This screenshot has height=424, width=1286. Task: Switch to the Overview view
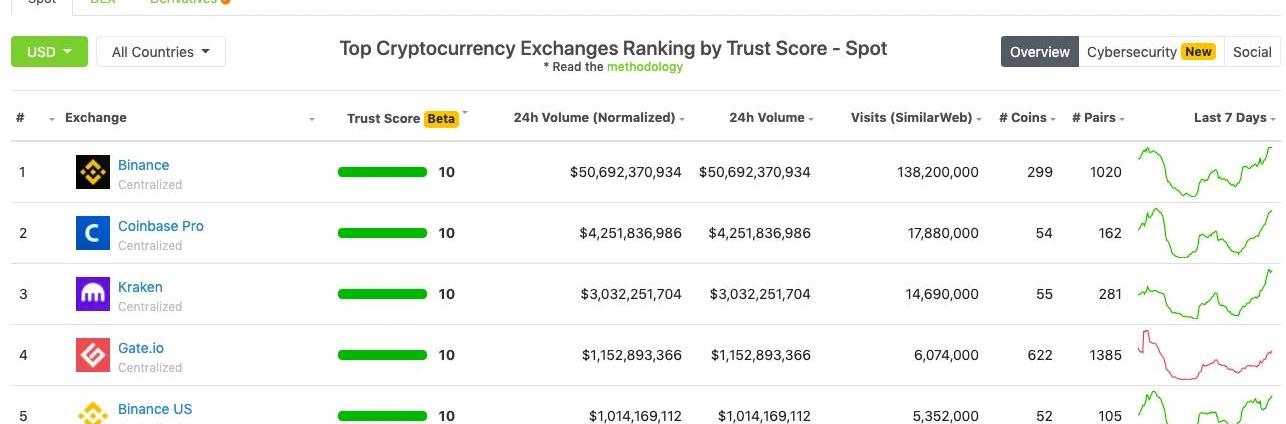tap(1039, 52)
